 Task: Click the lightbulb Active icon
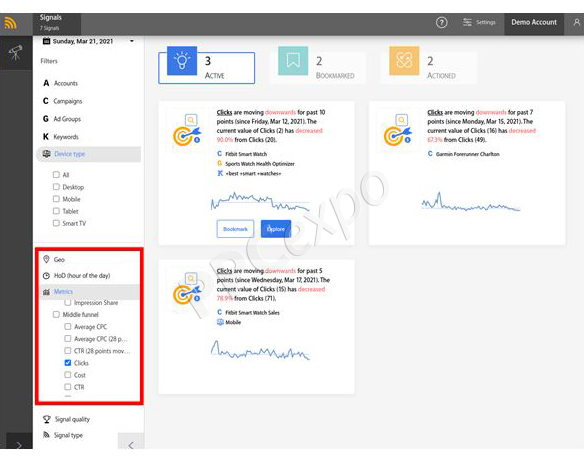pyautogui.click(x=182, y=61)
